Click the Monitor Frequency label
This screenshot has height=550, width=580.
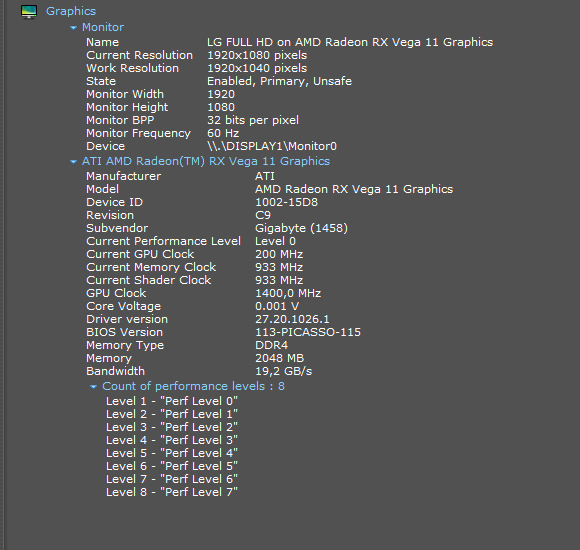[x=138, y=133]
